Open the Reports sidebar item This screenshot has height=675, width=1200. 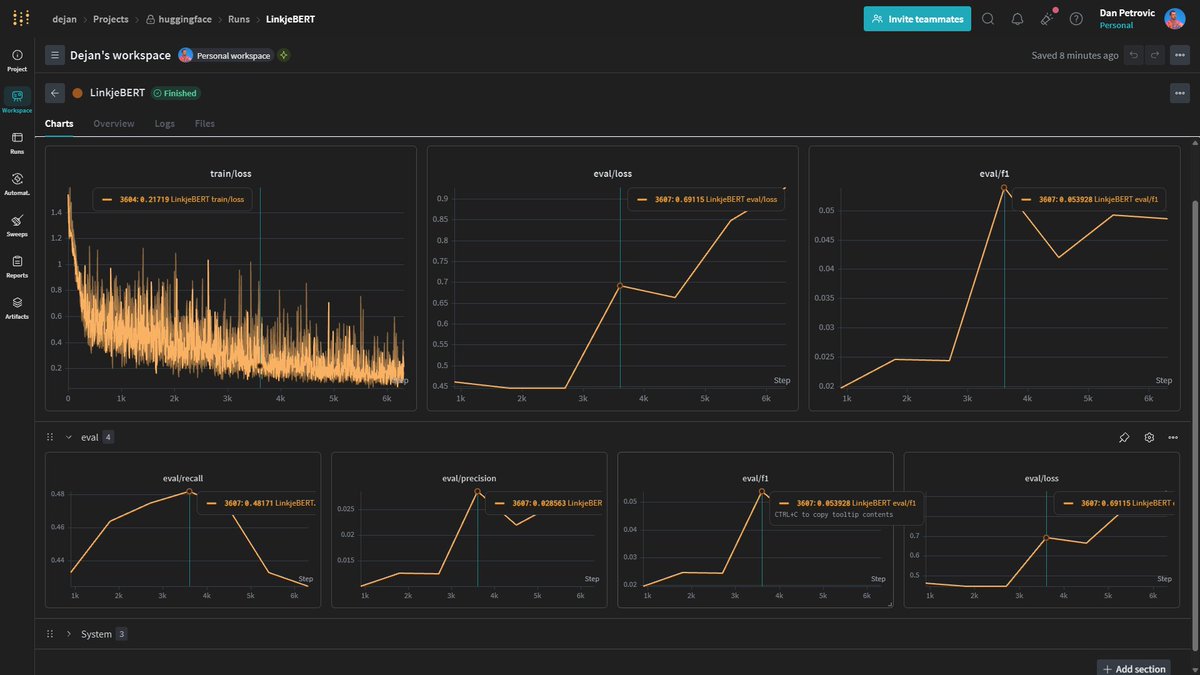pos(17,266)
